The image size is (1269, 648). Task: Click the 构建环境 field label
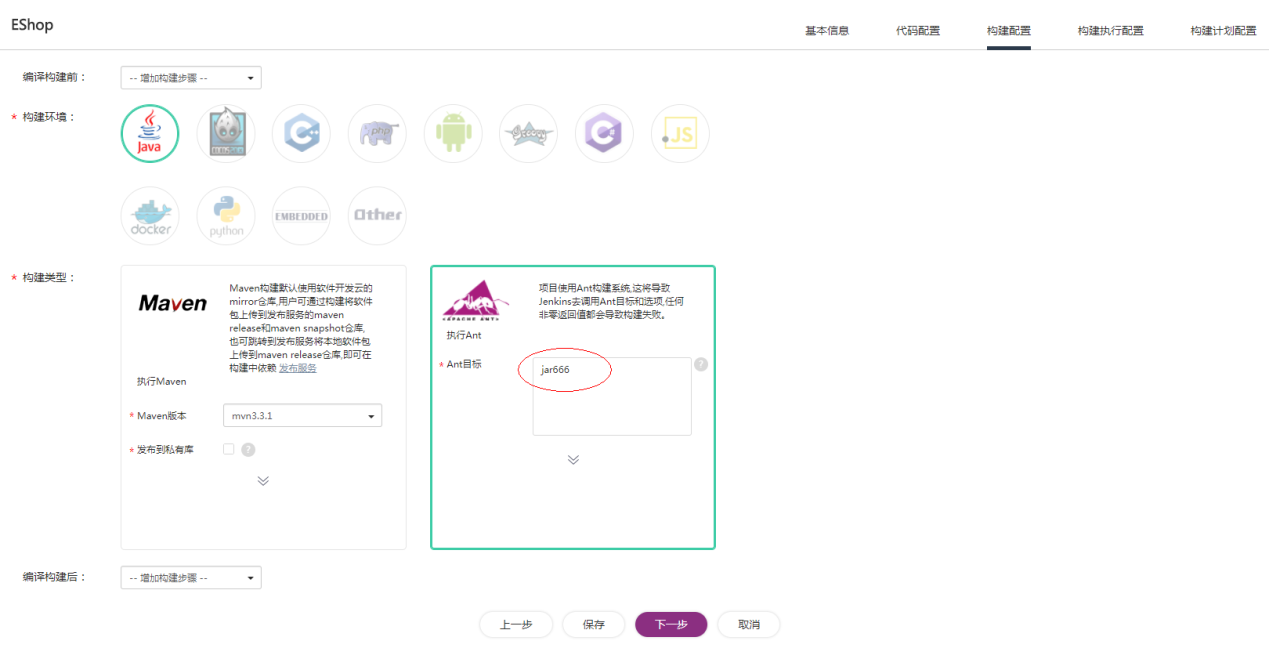point(49,117)
